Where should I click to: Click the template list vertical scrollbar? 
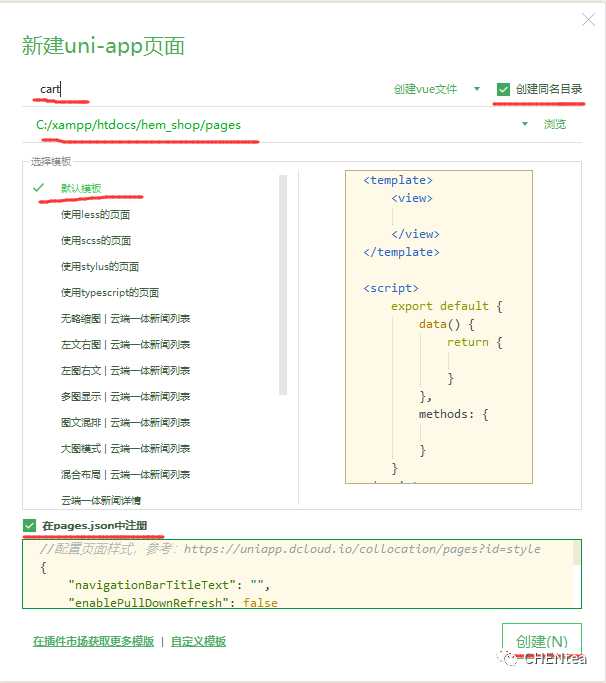pyautogui.click(x=283, y=285)
